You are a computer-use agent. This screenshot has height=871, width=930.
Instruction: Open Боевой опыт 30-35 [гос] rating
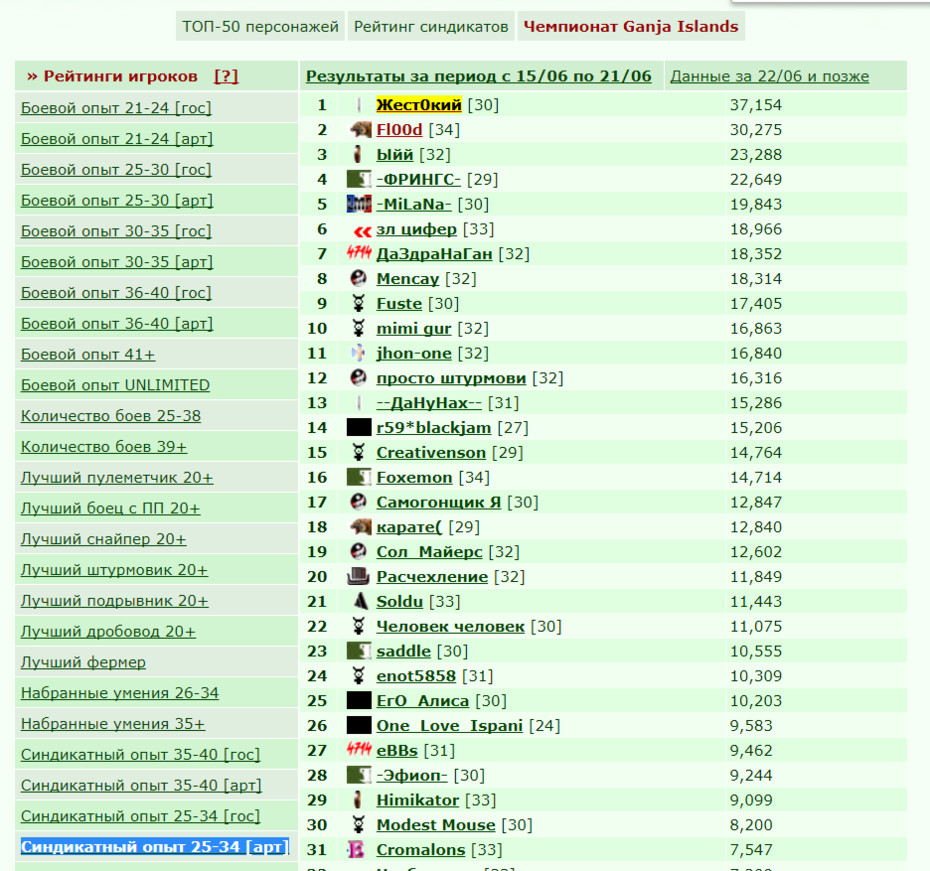coord(116,231)
